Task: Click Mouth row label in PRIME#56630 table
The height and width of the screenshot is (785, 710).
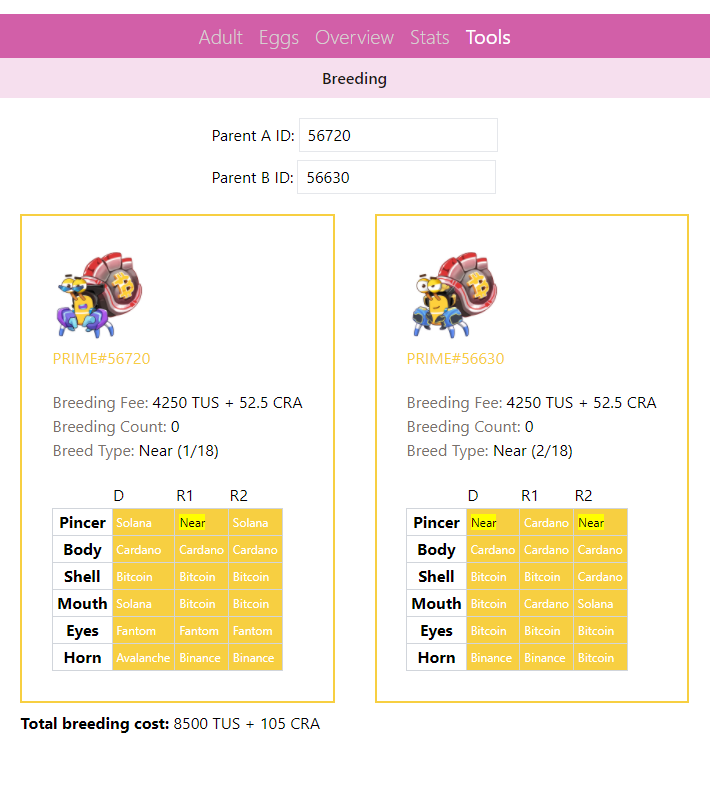Action: [x=437, y=603]
